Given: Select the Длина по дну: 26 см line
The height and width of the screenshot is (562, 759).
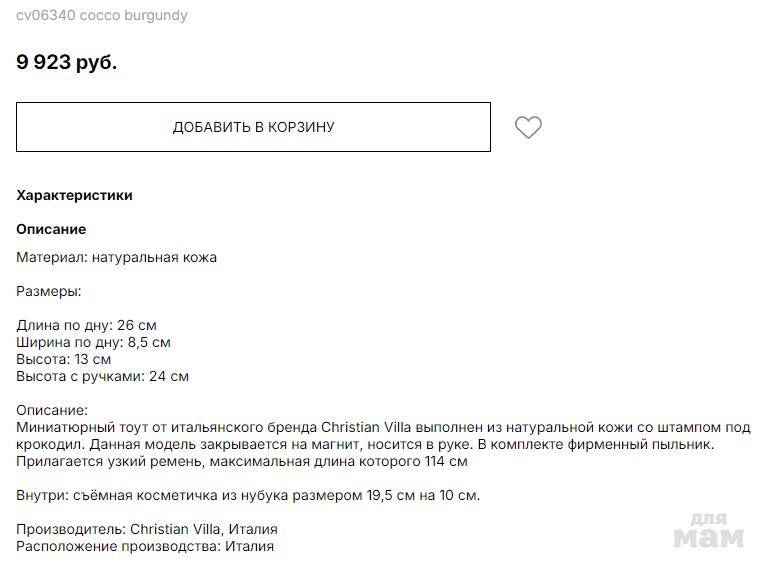Looking at the screenshot, I should (x=86, y=325).
